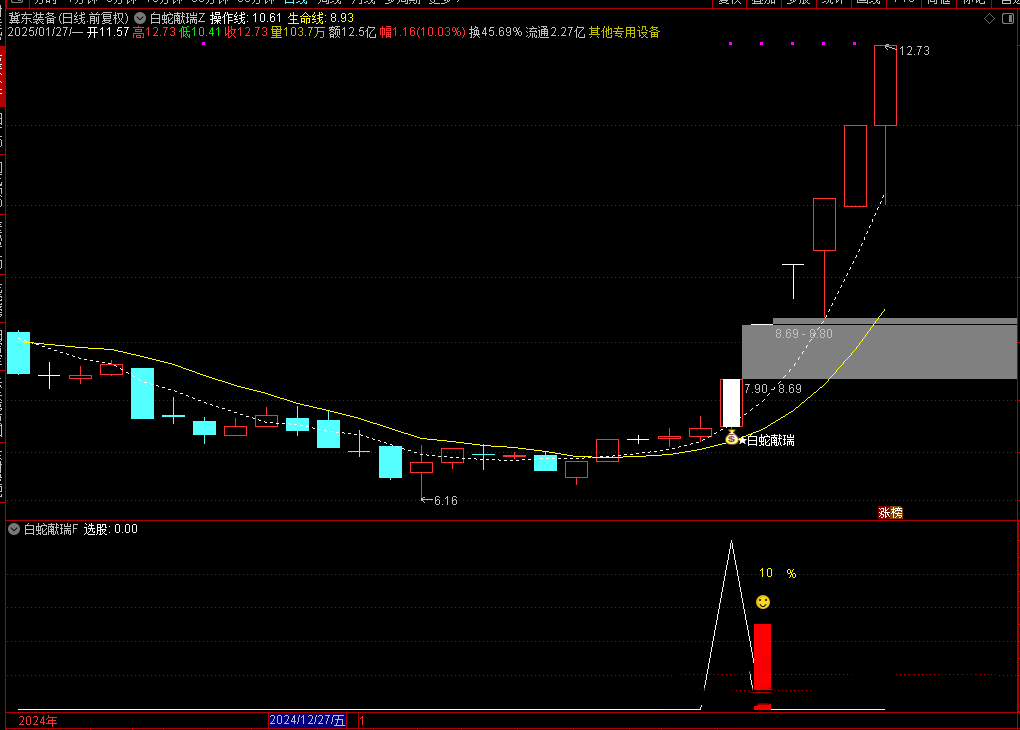The height and width of the screenshot is (730, 1020).
Task: Click the money bag signal icon
Action: [731, 438]
